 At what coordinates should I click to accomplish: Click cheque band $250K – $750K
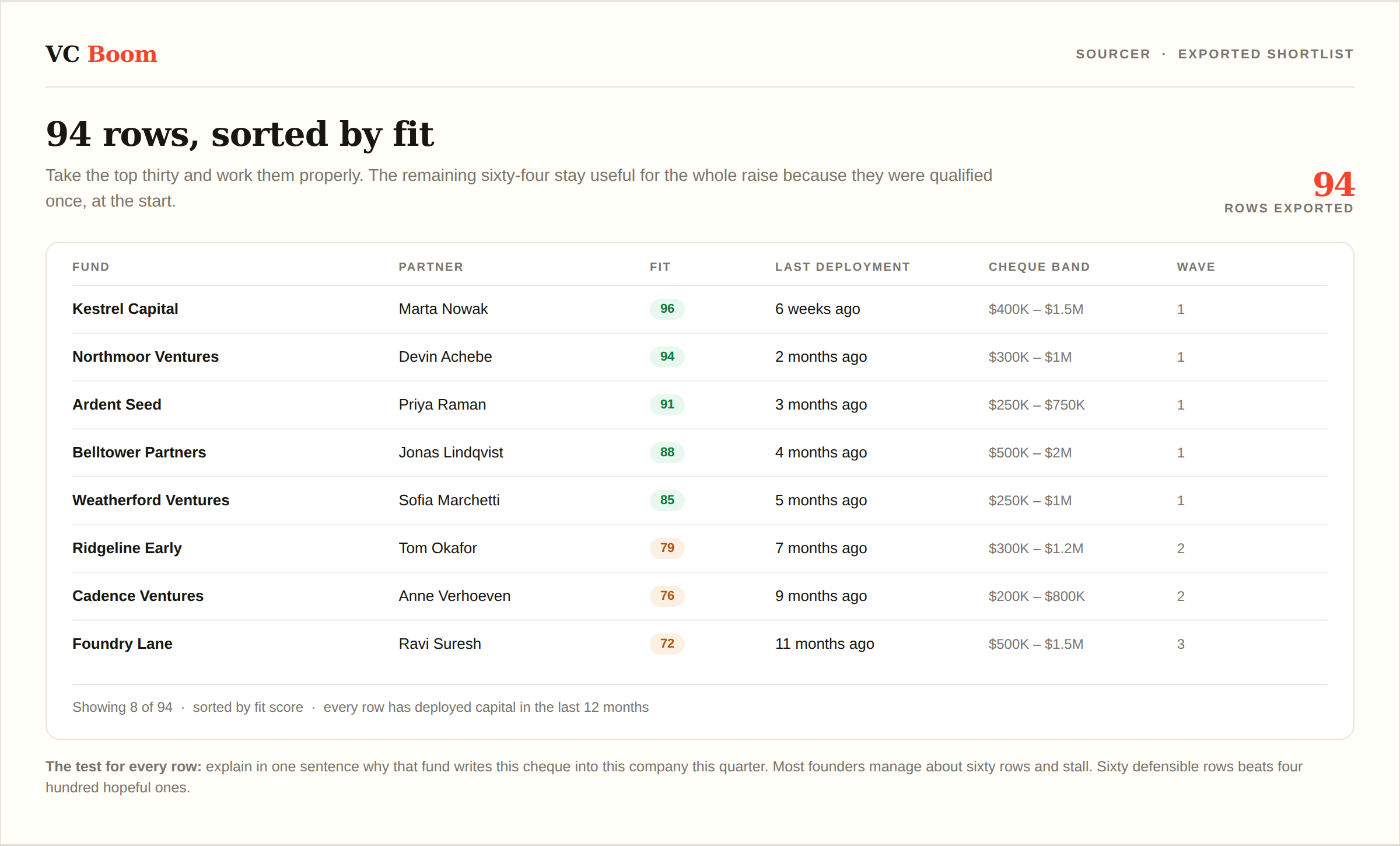[1037, 405]
